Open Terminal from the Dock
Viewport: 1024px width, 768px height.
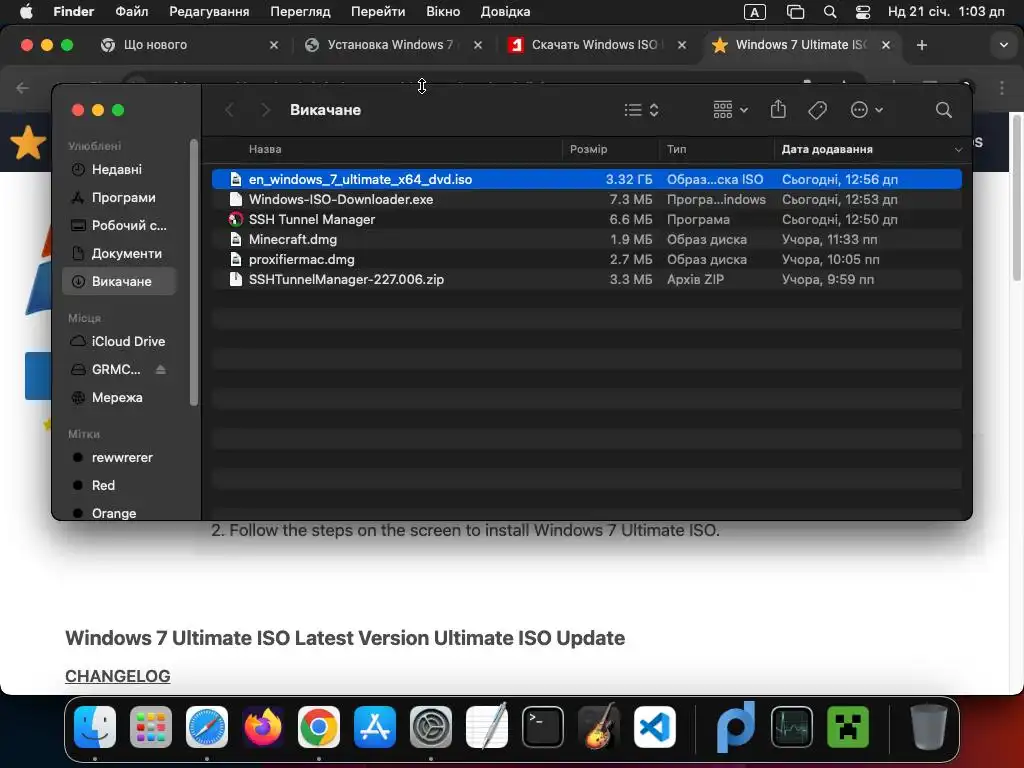pos(543,727)
